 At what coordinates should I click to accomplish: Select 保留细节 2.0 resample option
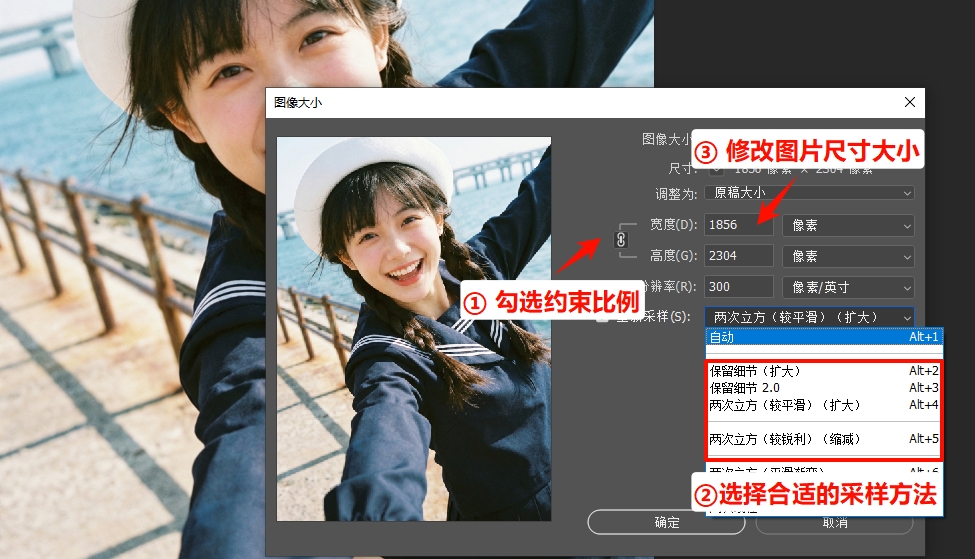(x=824, y=388)
